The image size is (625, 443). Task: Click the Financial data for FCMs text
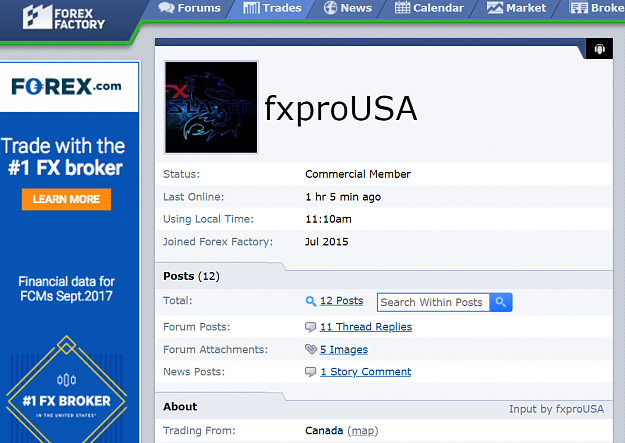67,289
